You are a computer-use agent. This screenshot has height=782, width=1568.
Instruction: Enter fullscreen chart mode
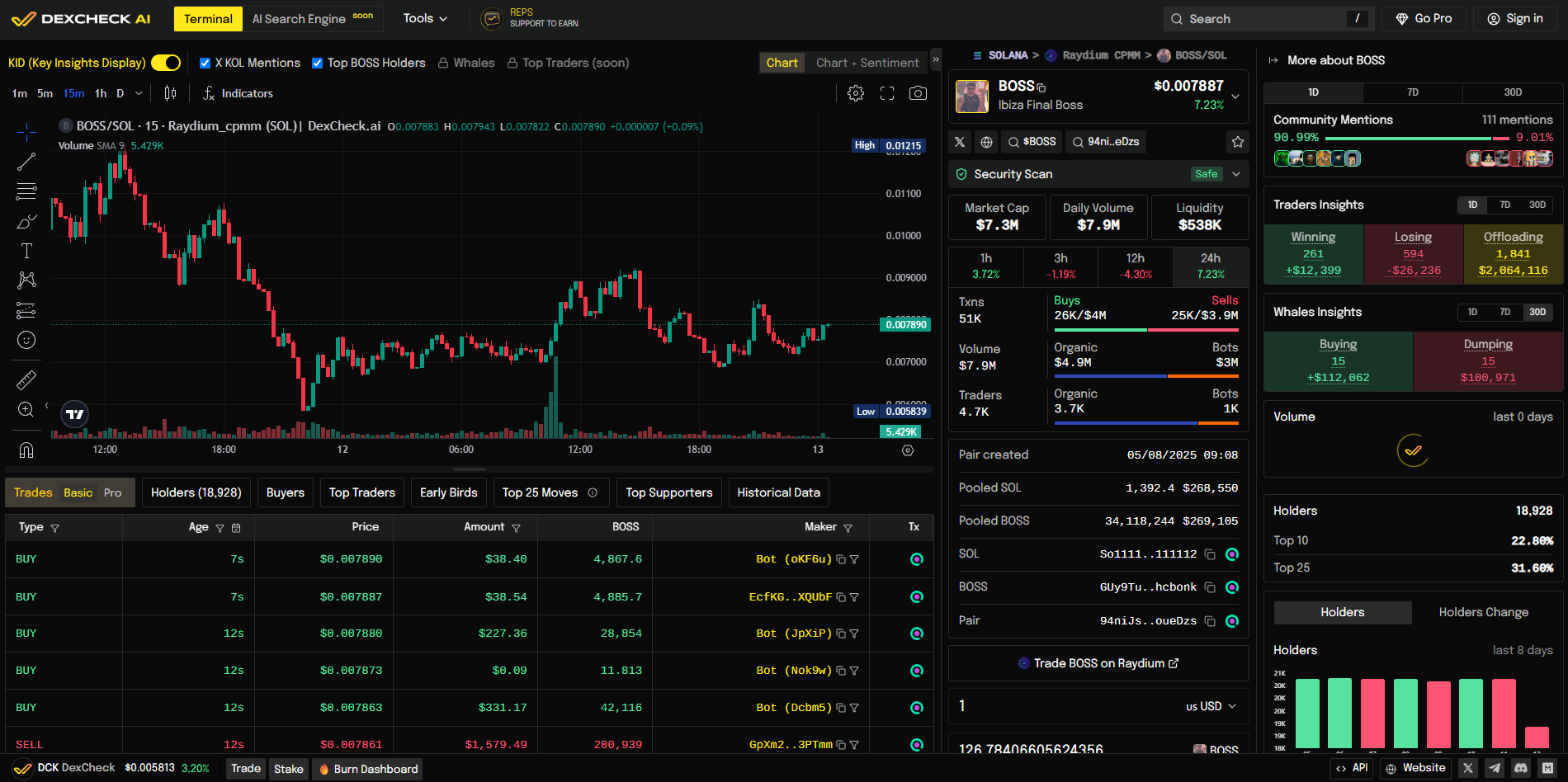[x=886, y=93]
